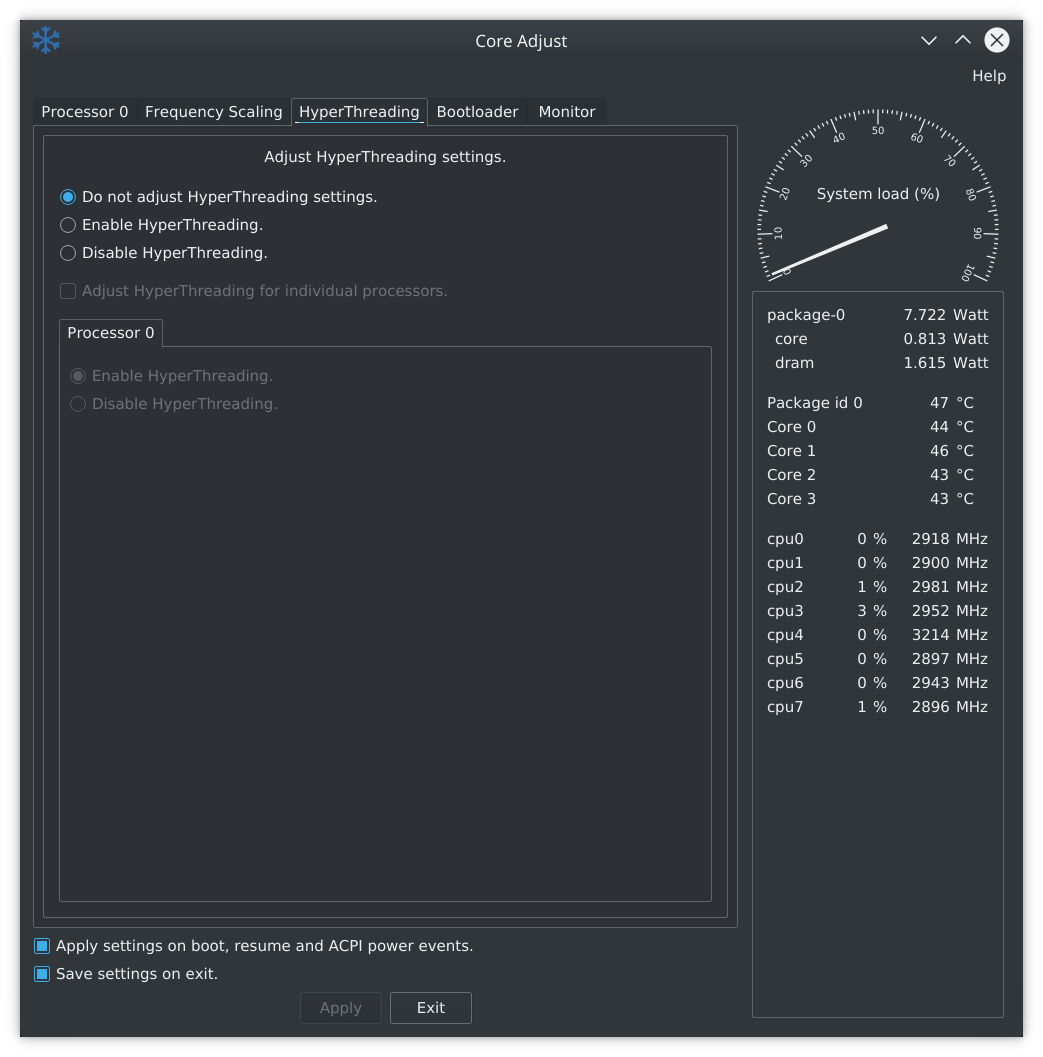
Task: Select the HyperThreading tab
Action: (x=359, y=112)
